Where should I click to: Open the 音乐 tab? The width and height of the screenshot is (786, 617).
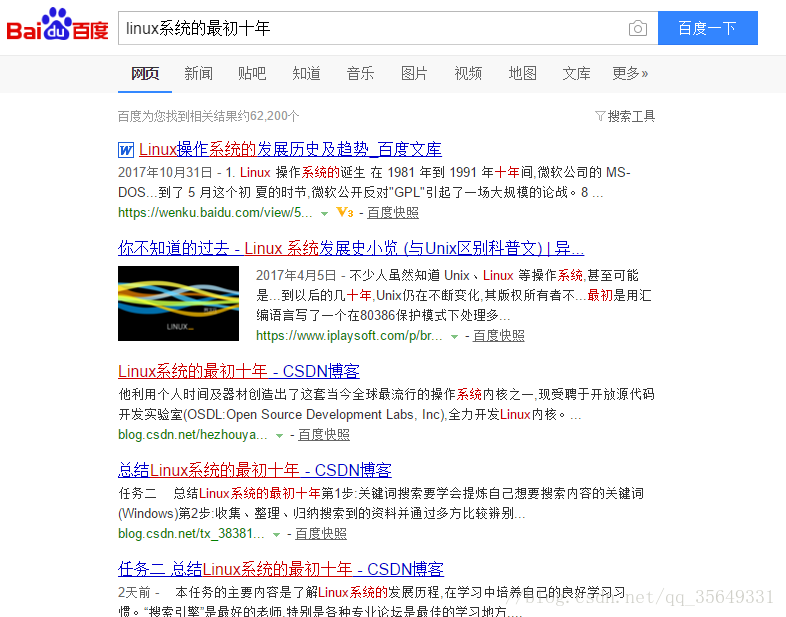tap(360, 74)
